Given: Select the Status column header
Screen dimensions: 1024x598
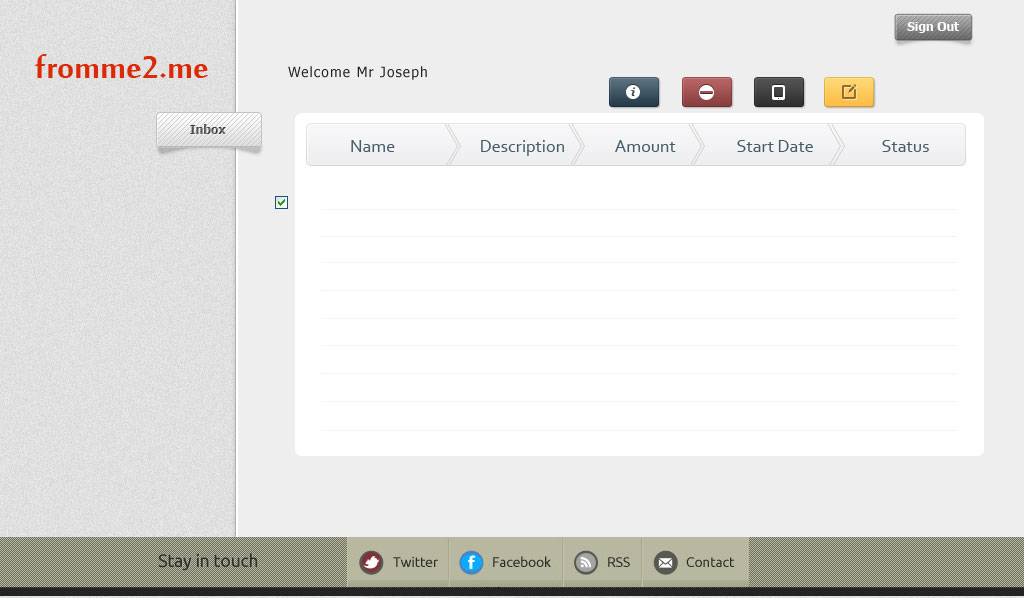Looking at the screenshot, I should pos(905,146).
